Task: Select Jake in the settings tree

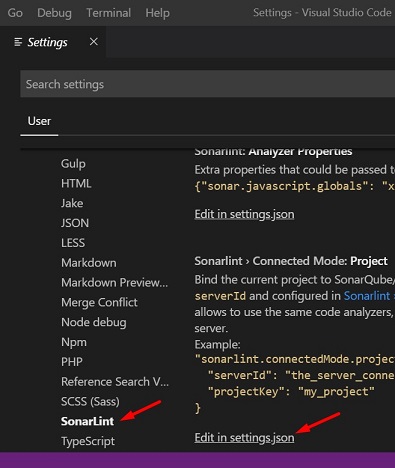Action: (72, 203)
